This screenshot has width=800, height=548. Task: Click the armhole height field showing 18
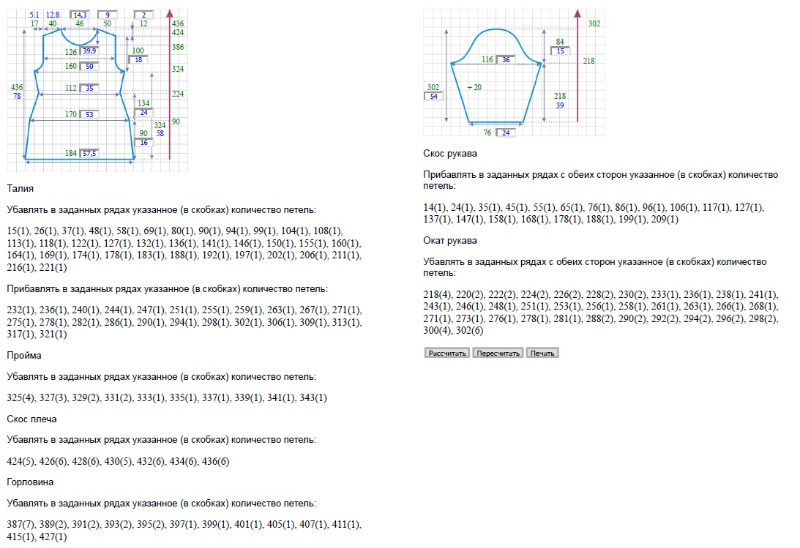click(x=138, y=59)
